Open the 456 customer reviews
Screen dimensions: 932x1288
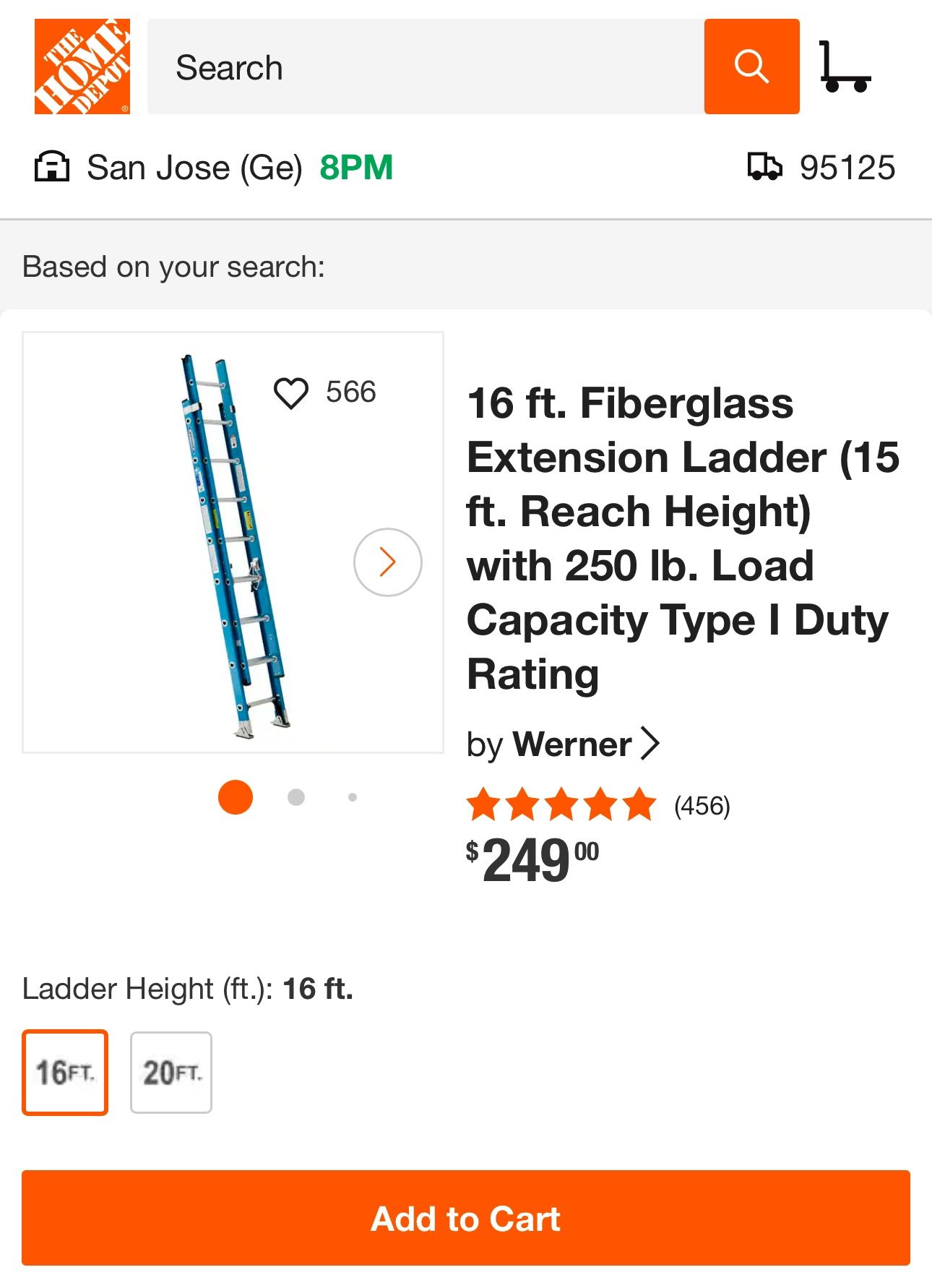click(x=702, y=804)
